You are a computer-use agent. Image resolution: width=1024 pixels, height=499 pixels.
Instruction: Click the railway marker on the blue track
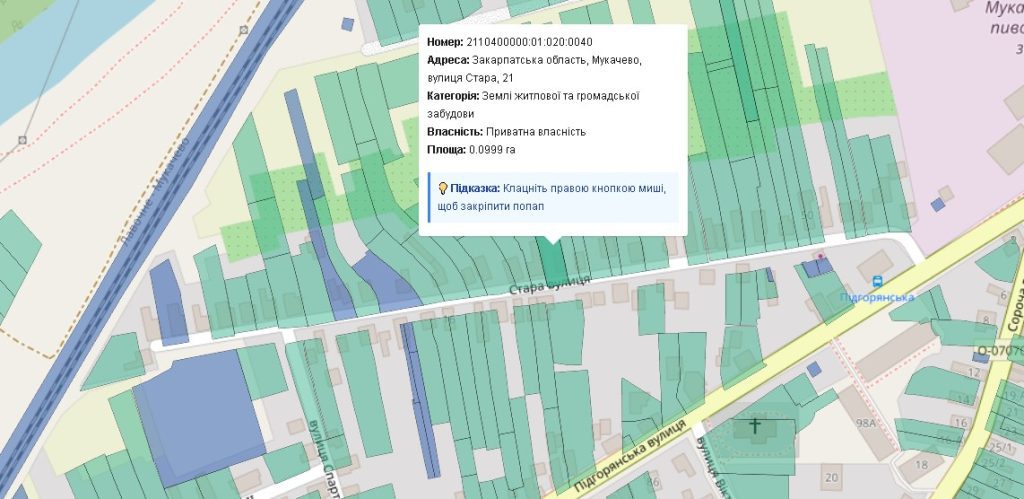tap(242, 30)
